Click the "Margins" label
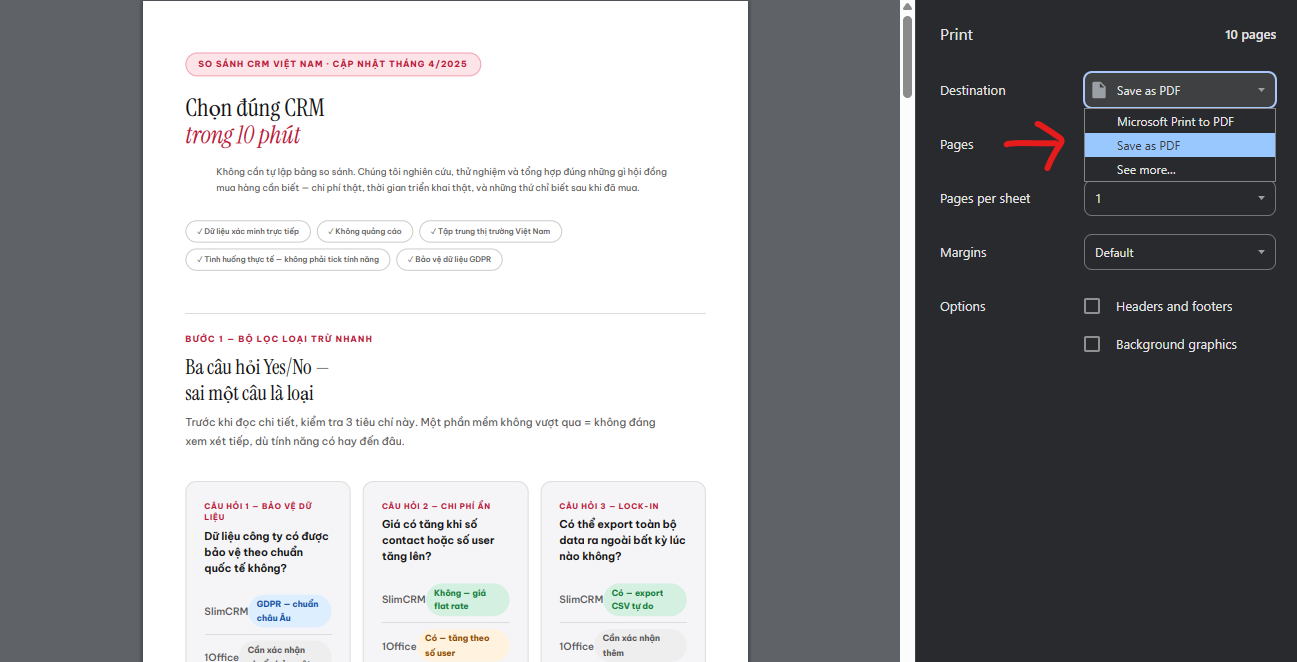This screenshot has width=1297, height=662. 963,252
